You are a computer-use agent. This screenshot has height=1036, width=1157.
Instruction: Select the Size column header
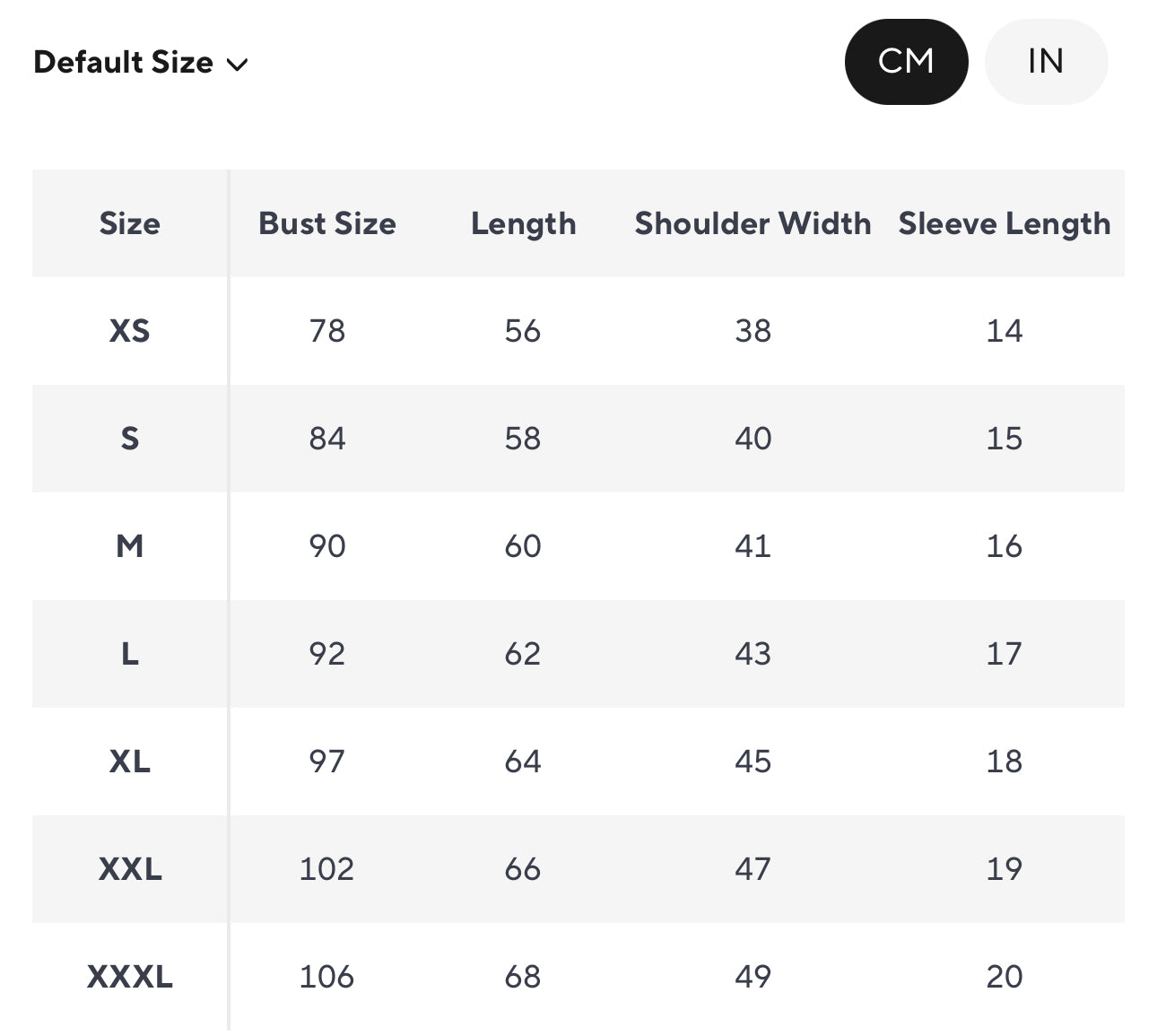[130, 223]
